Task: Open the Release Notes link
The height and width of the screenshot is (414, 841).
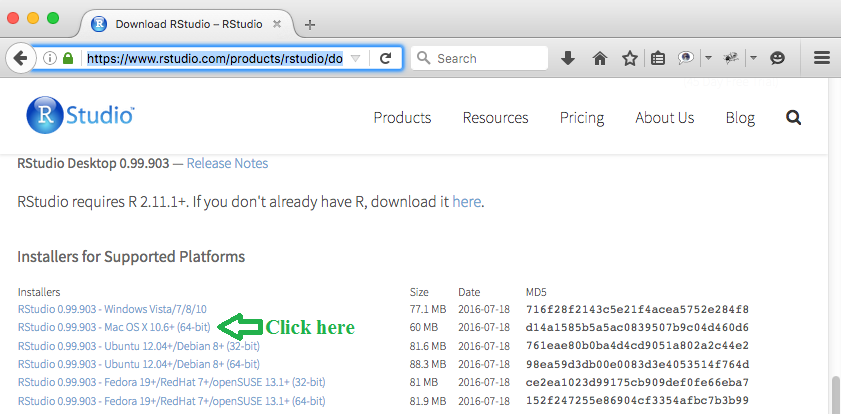Action: 227,163
